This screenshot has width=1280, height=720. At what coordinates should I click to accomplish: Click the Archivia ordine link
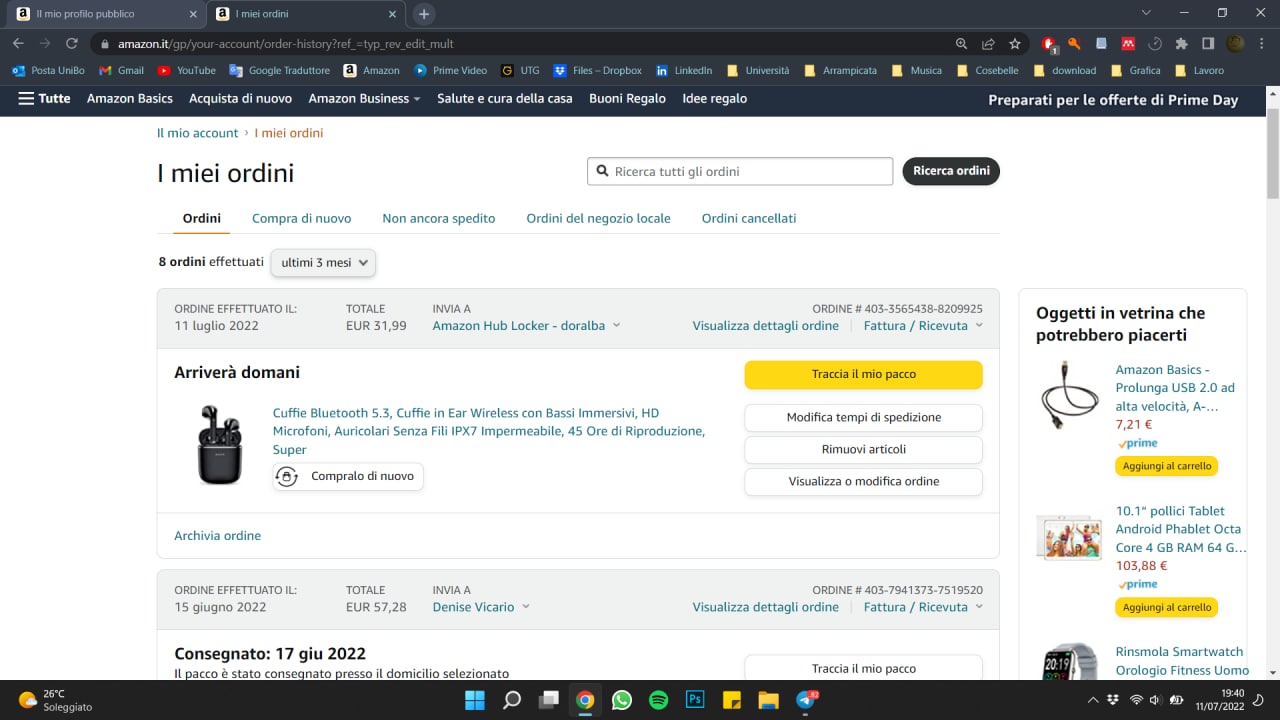[x=217, y=536]
